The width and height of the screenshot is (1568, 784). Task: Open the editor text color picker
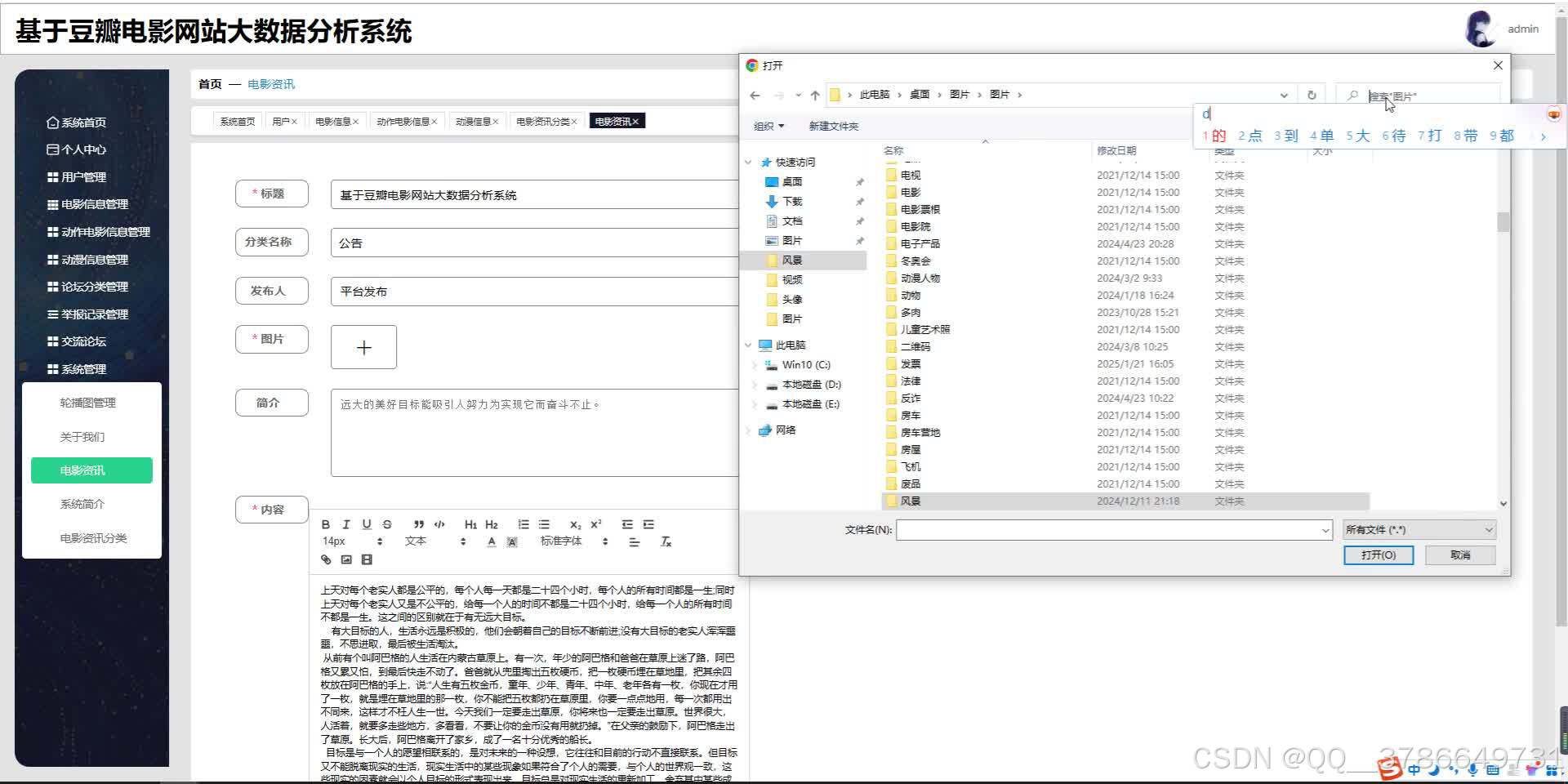pos(492,541)
